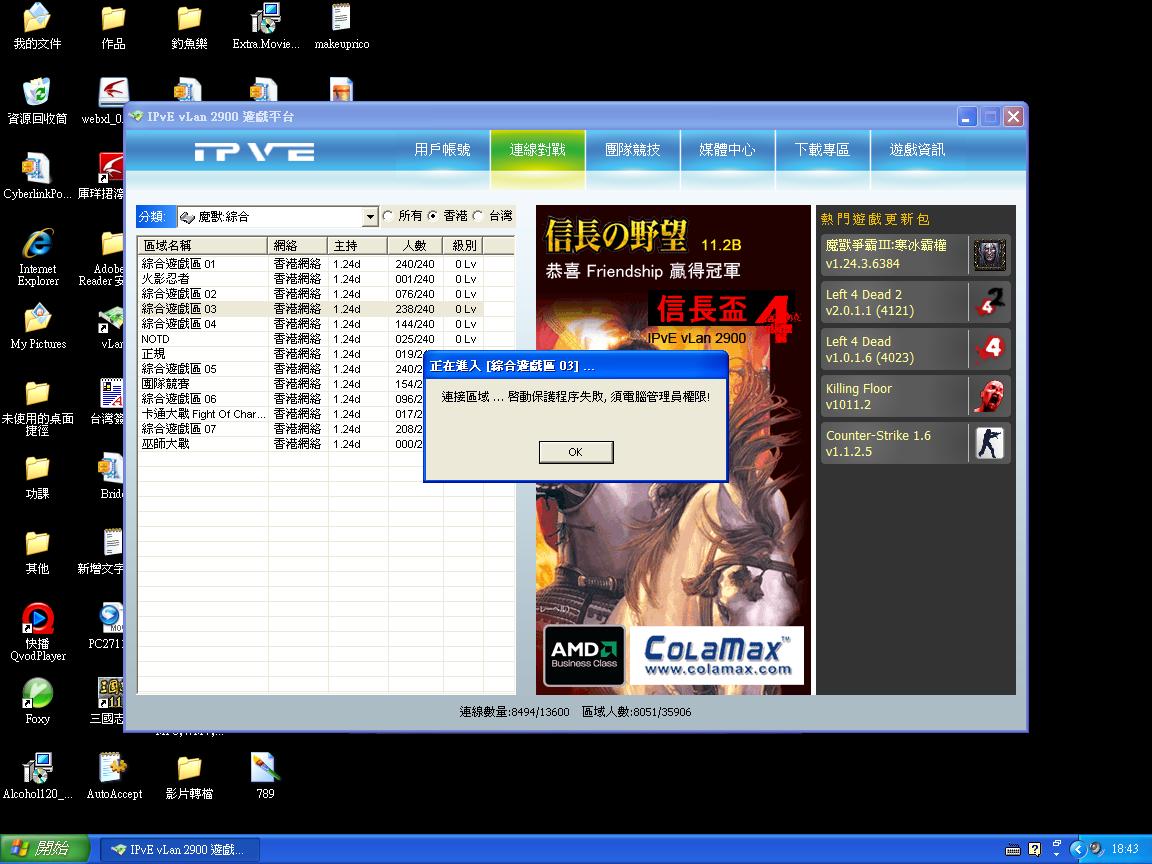Open makeuprico text file icon

(x=342, y=26)
